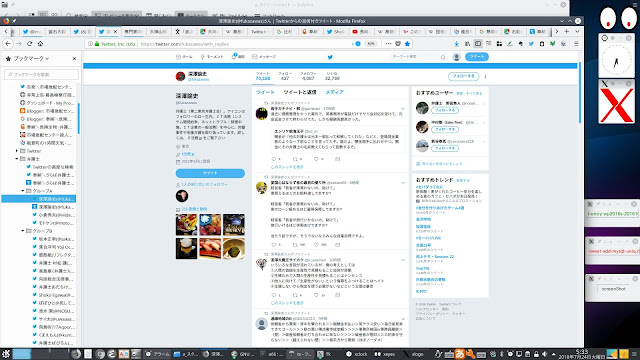
Task: Click the Twitter モーメント nav item
Action: 212,57
